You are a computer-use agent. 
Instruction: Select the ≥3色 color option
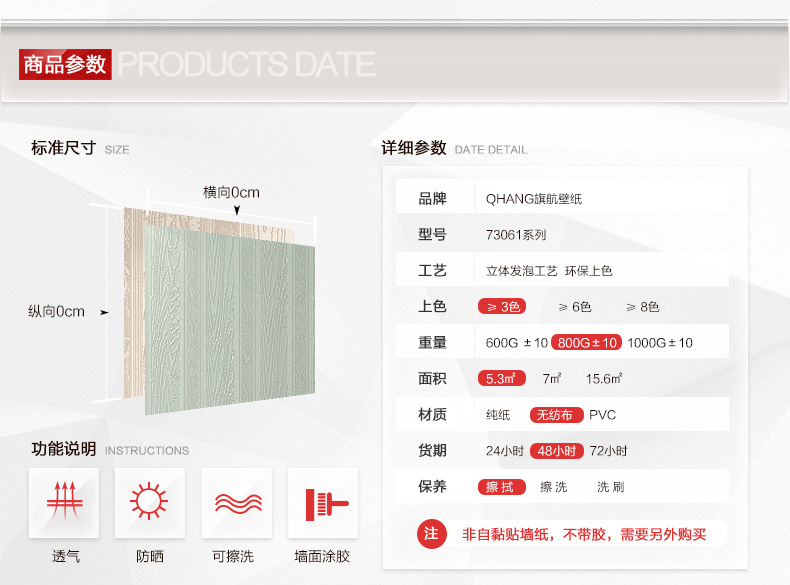pos(502,306)
